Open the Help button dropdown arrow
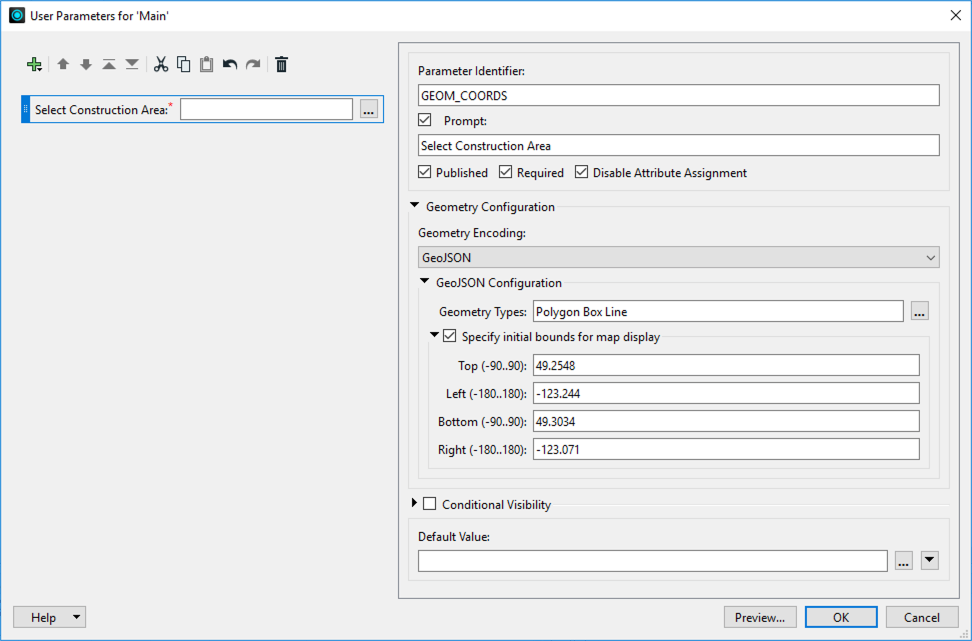This screenshot has width=972, height=641. 76,617
